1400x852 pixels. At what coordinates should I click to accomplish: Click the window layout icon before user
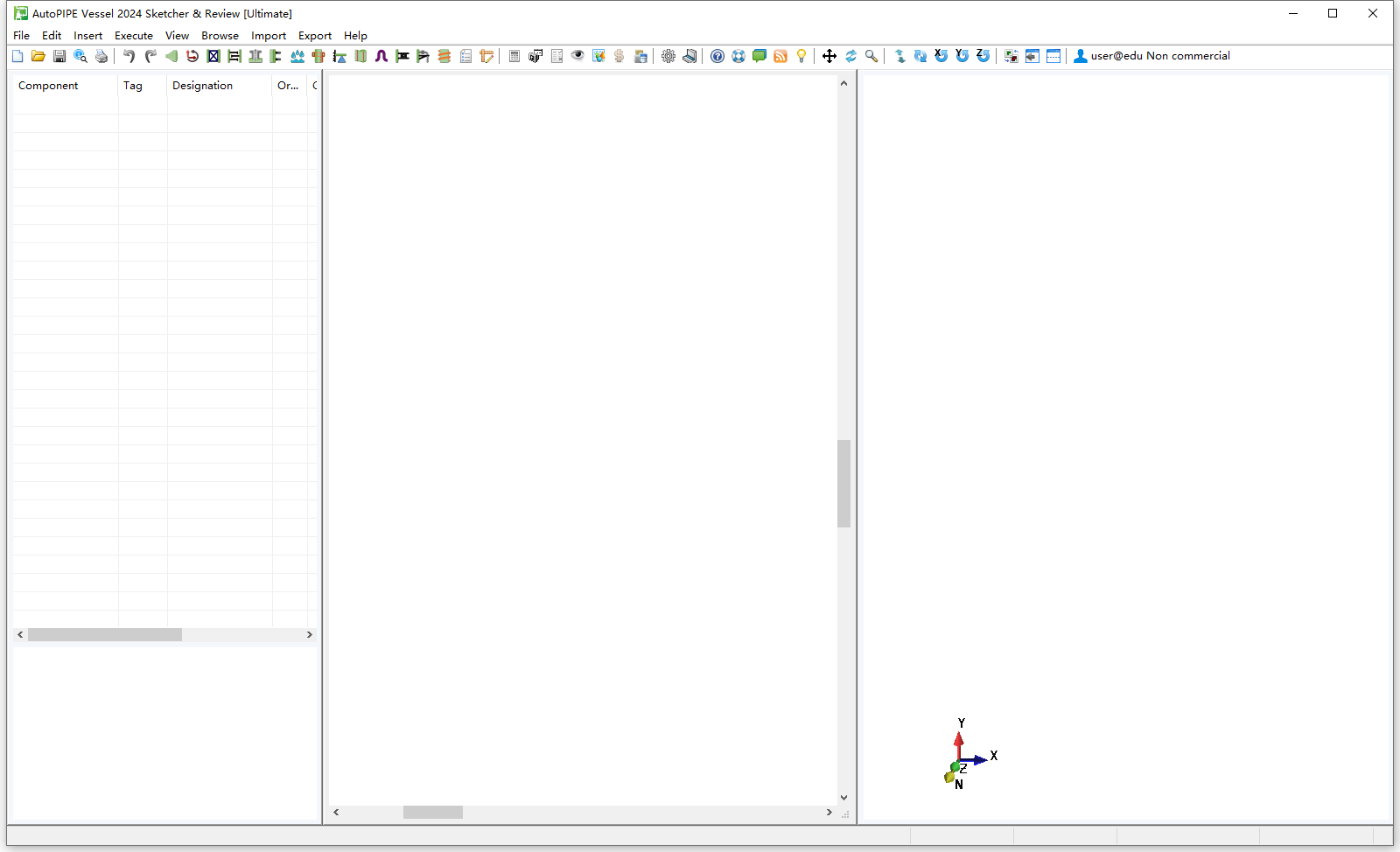coord(1053,56)
